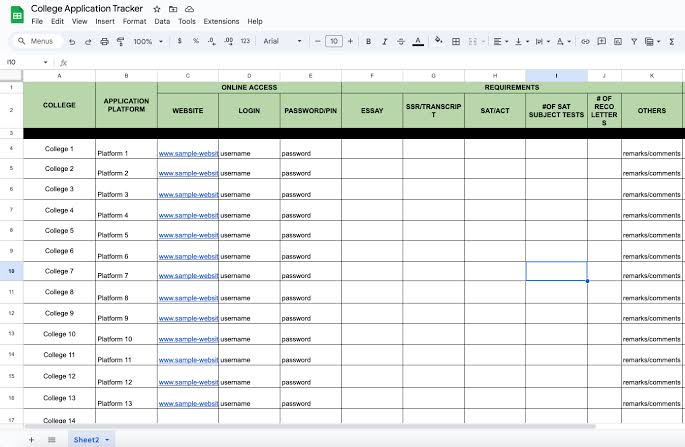This screenshot has height=447, width=685.
Task: Switch to the Sheet2 tab
Action: tap(86, 440)
